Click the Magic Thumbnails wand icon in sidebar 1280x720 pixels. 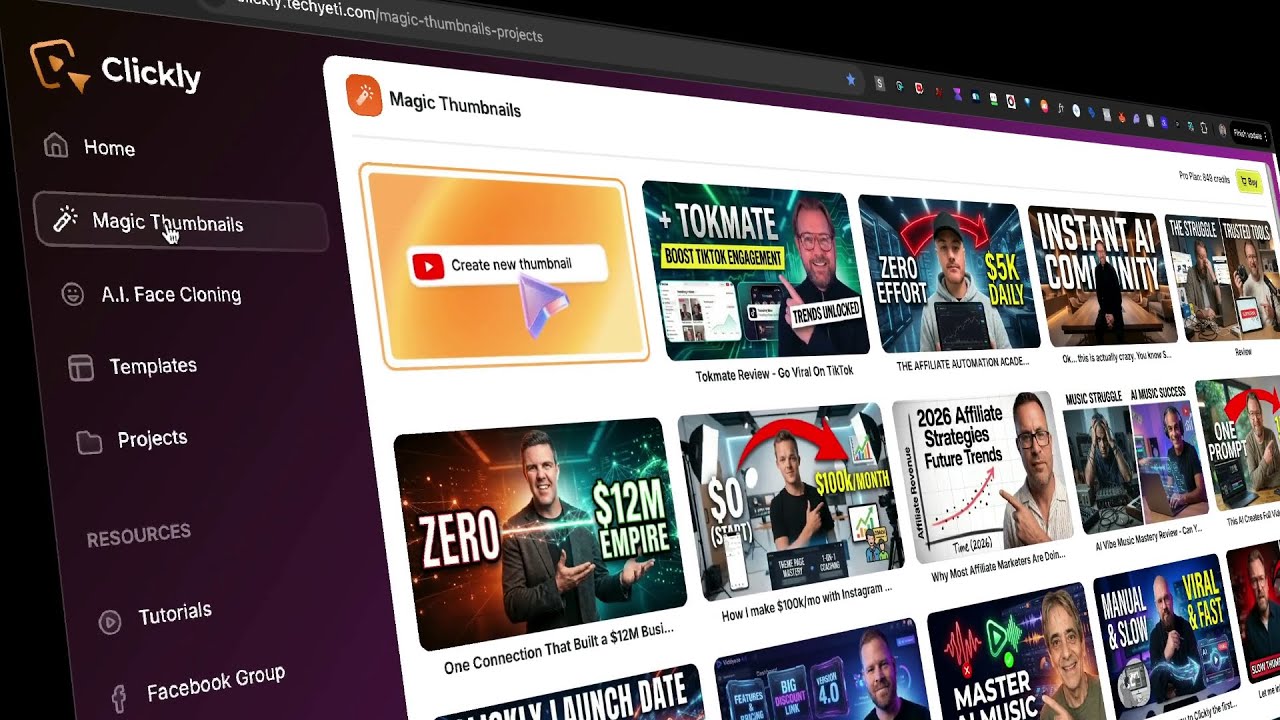point(65,220)
